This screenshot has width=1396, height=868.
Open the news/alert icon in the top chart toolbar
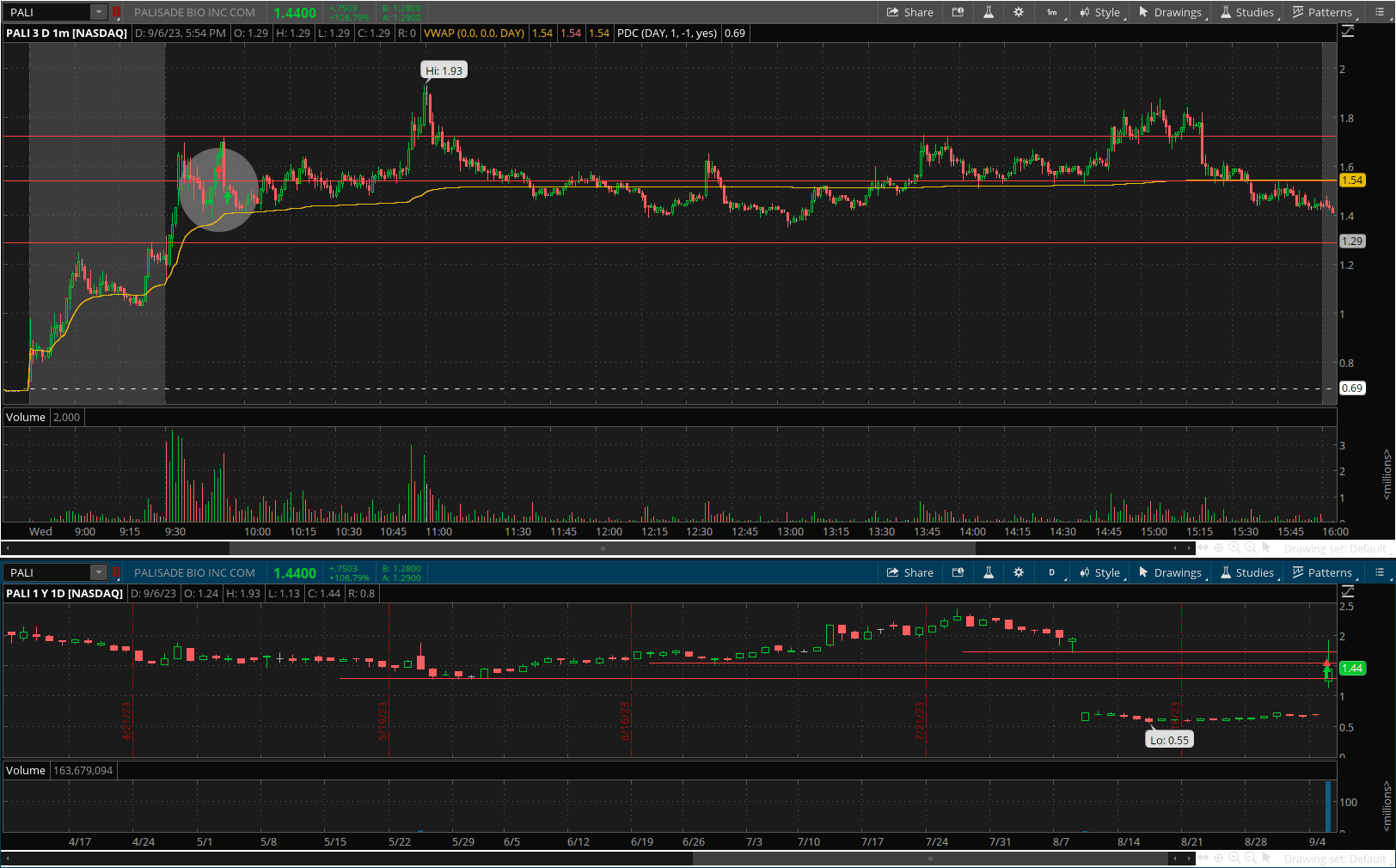[x=958, y=12]
